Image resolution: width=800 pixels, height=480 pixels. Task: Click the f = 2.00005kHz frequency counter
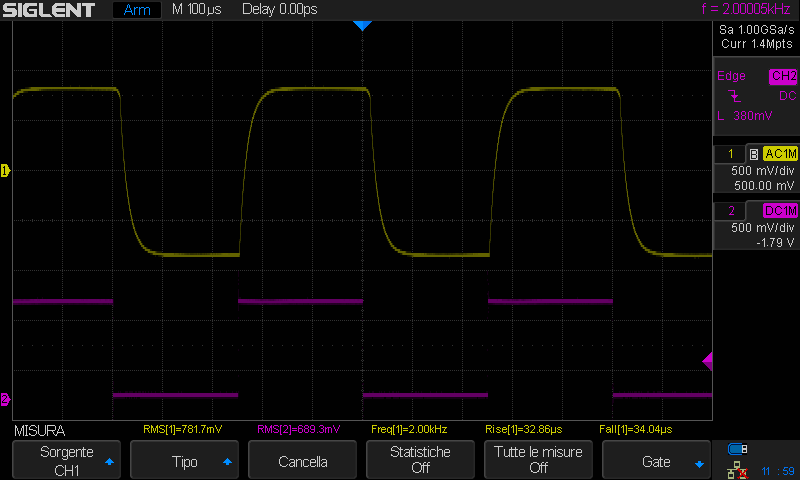tap(746, 9)
